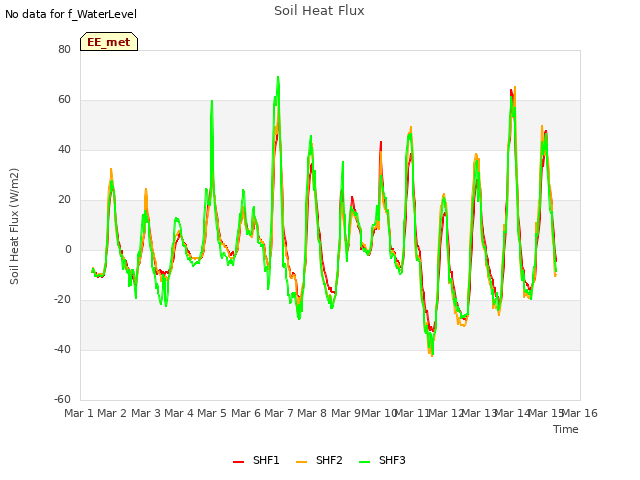Click the y-axis label -40
This screenshot has width=640, height=480.
click(x=62, y=349)
